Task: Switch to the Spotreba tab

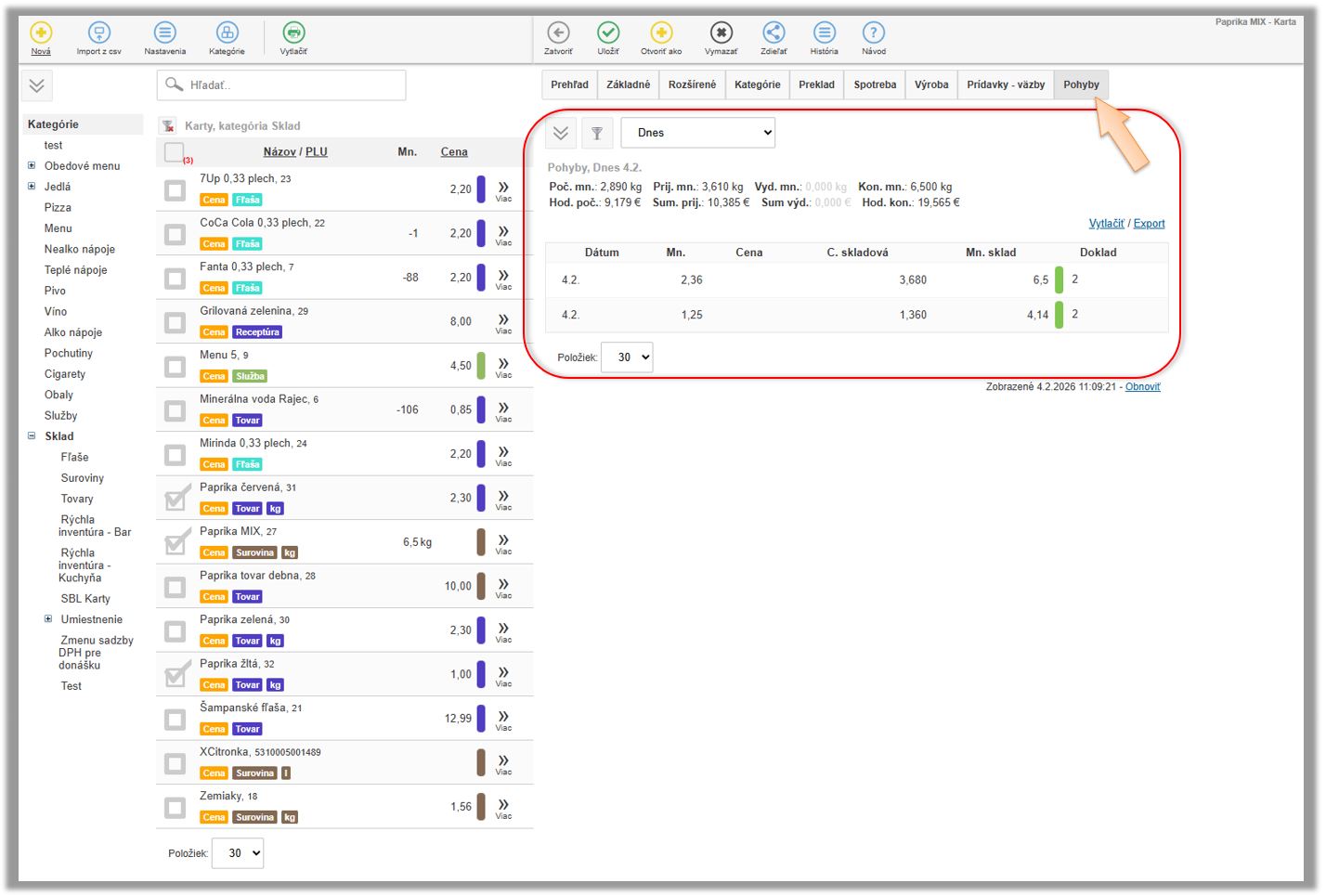Action: tap(875, 84)
